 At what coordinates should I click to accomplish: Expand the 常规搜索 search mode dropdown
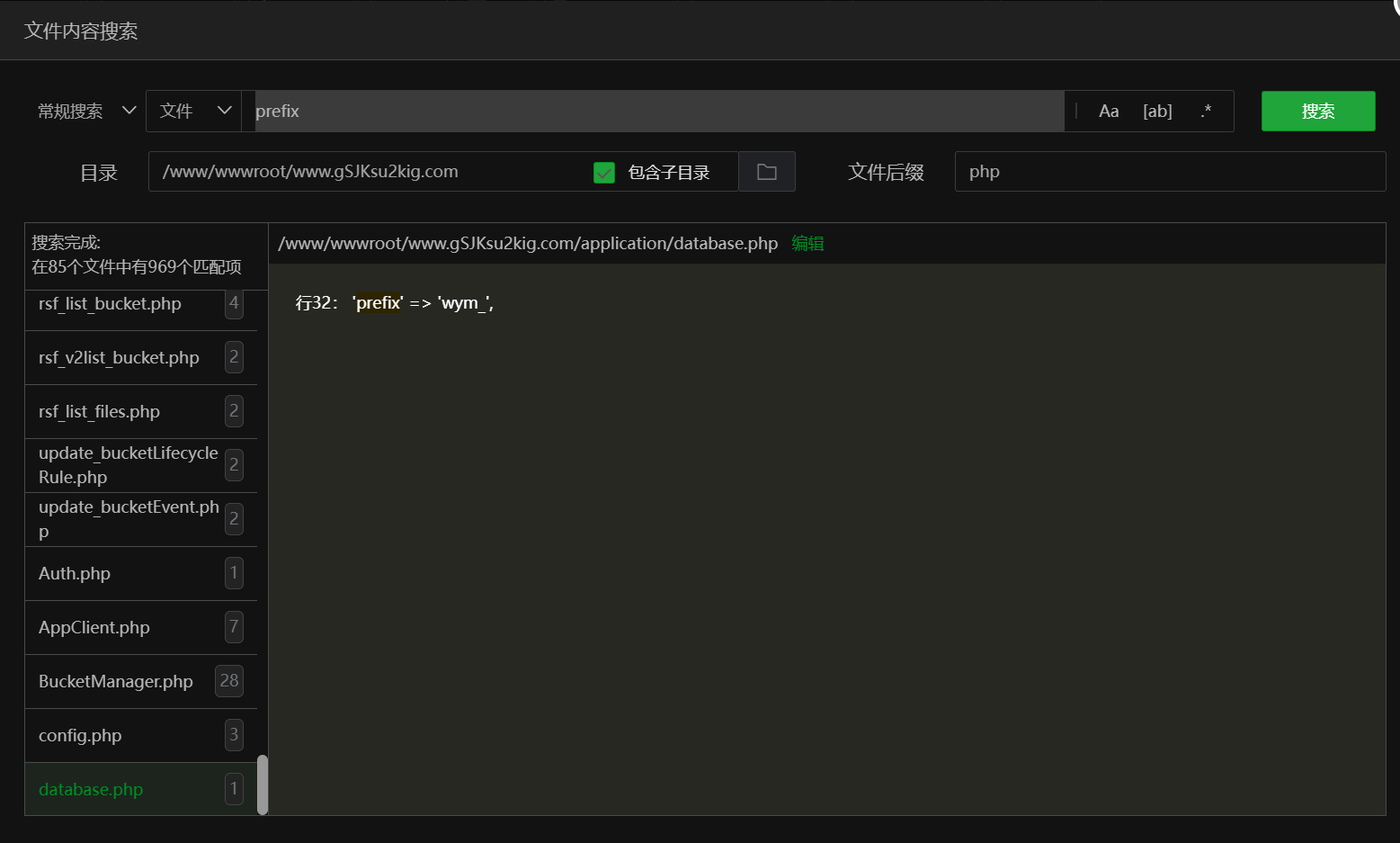coord(86,112)
